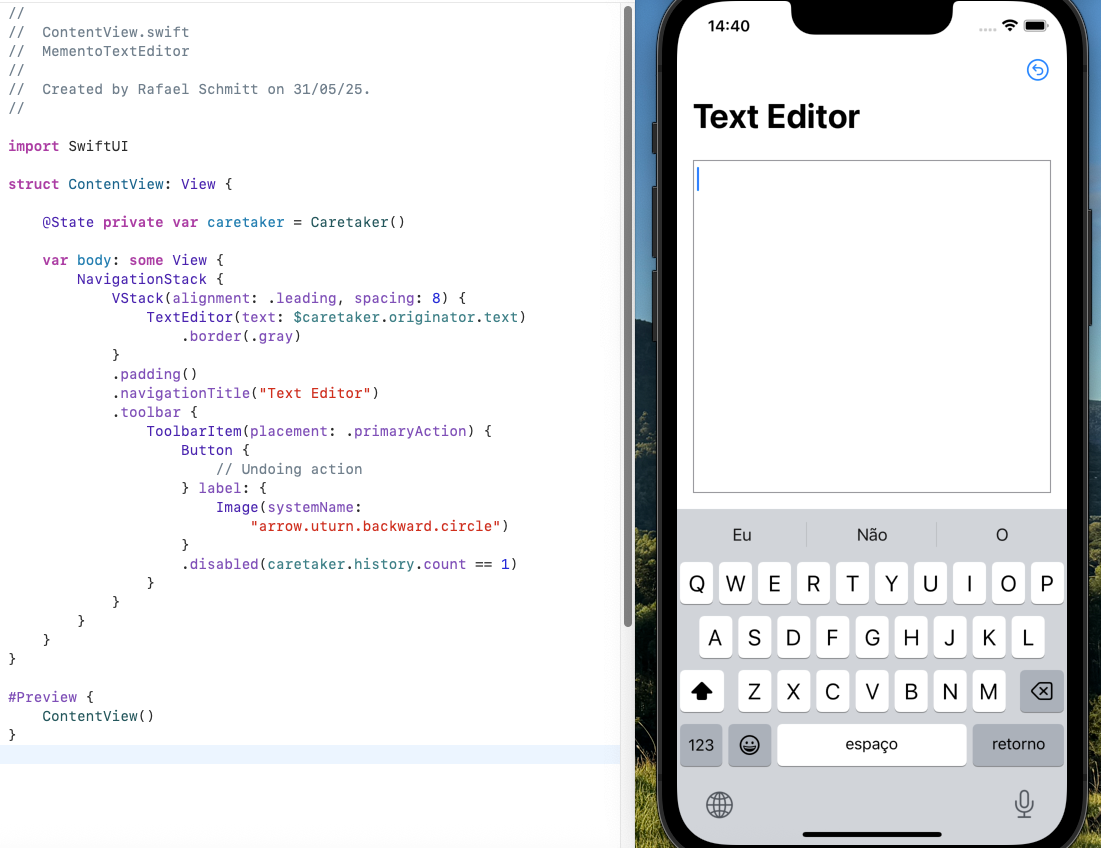This screenshot has width=1101, height=848.
Task: Switch to the 123 numeric keyboard
Action: click(x=701, y=745)
